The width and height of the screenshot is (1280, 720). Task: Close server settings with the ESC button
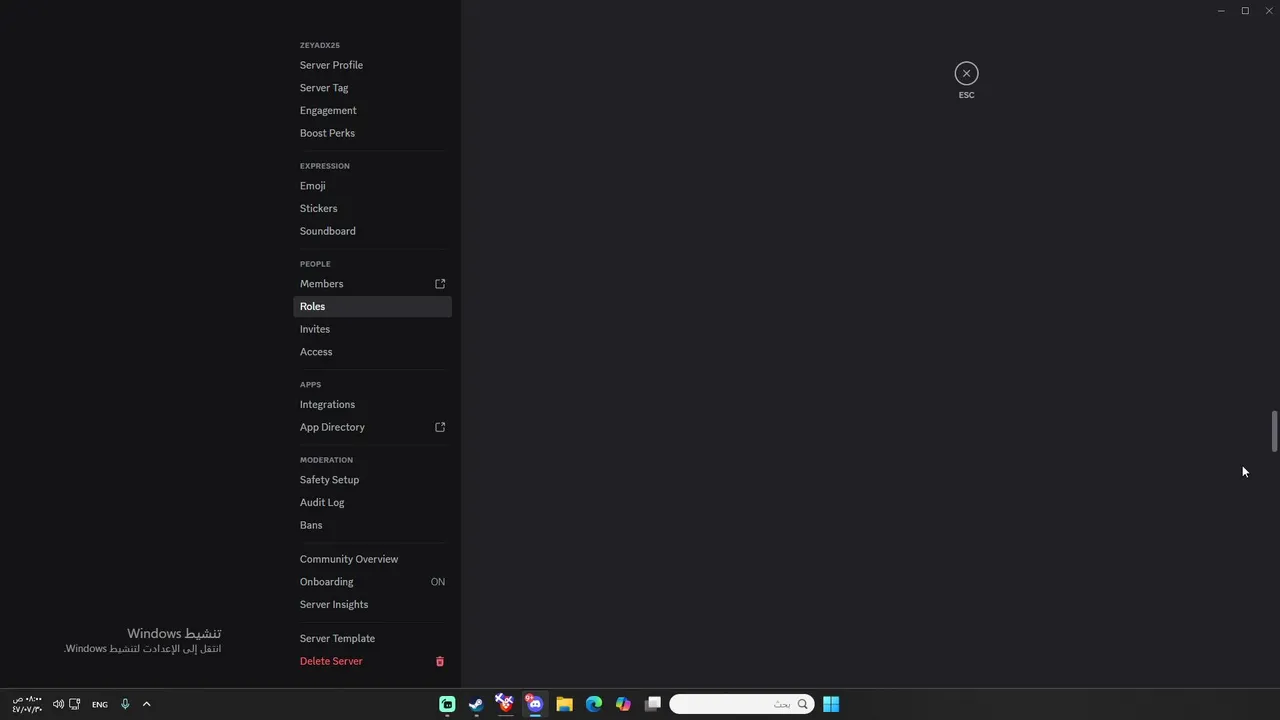tap(966, 73)
